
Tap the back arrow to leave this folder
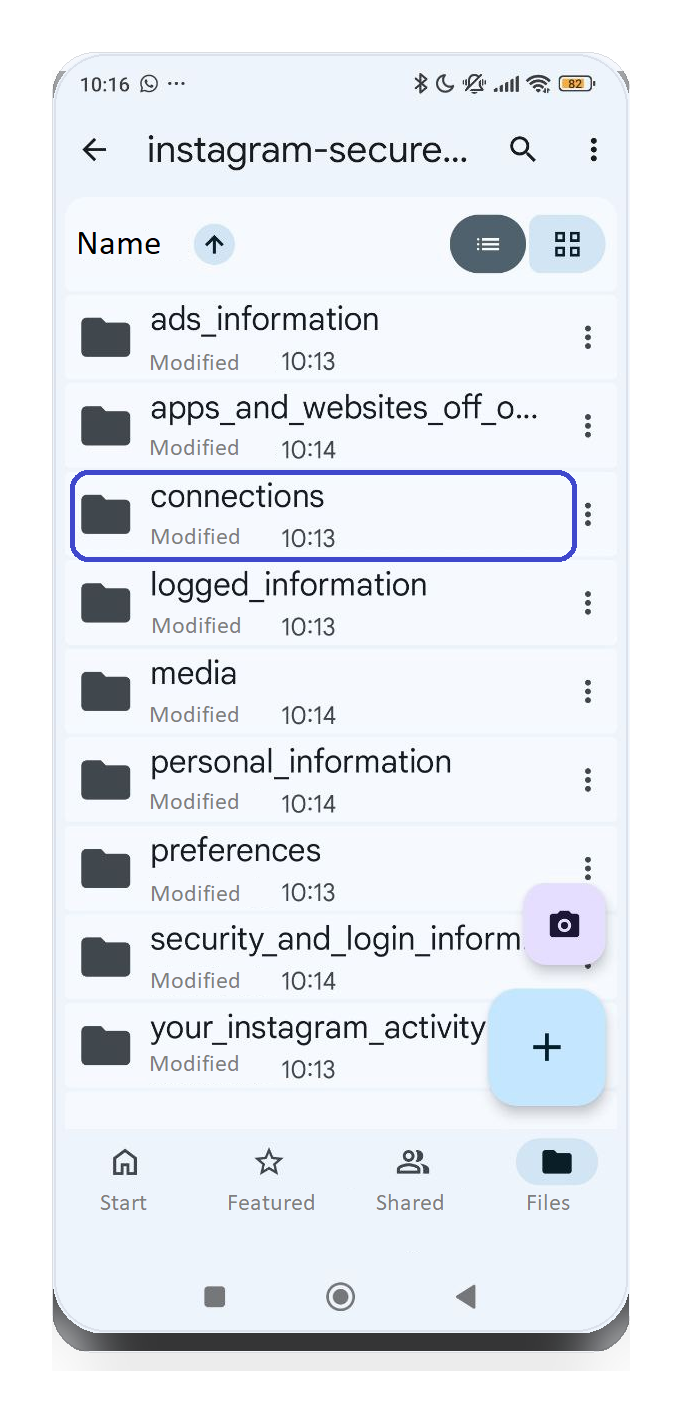93,149
